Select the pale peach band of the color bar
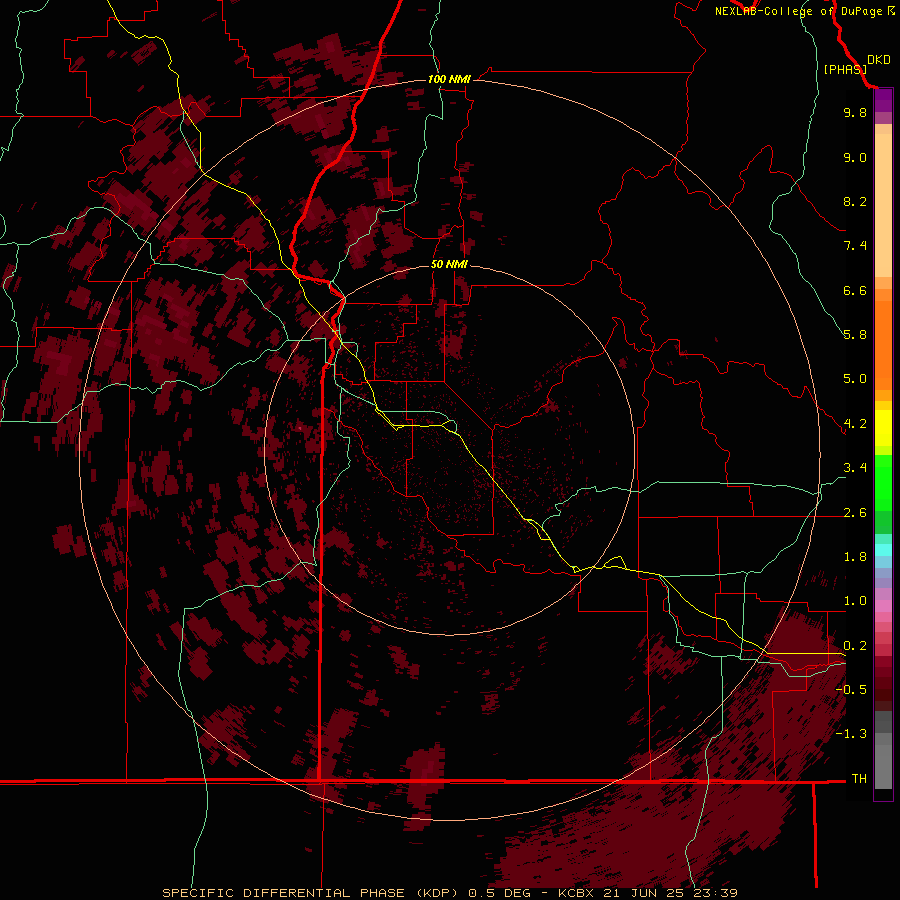The image size is (900, 900). pos(883,205)
